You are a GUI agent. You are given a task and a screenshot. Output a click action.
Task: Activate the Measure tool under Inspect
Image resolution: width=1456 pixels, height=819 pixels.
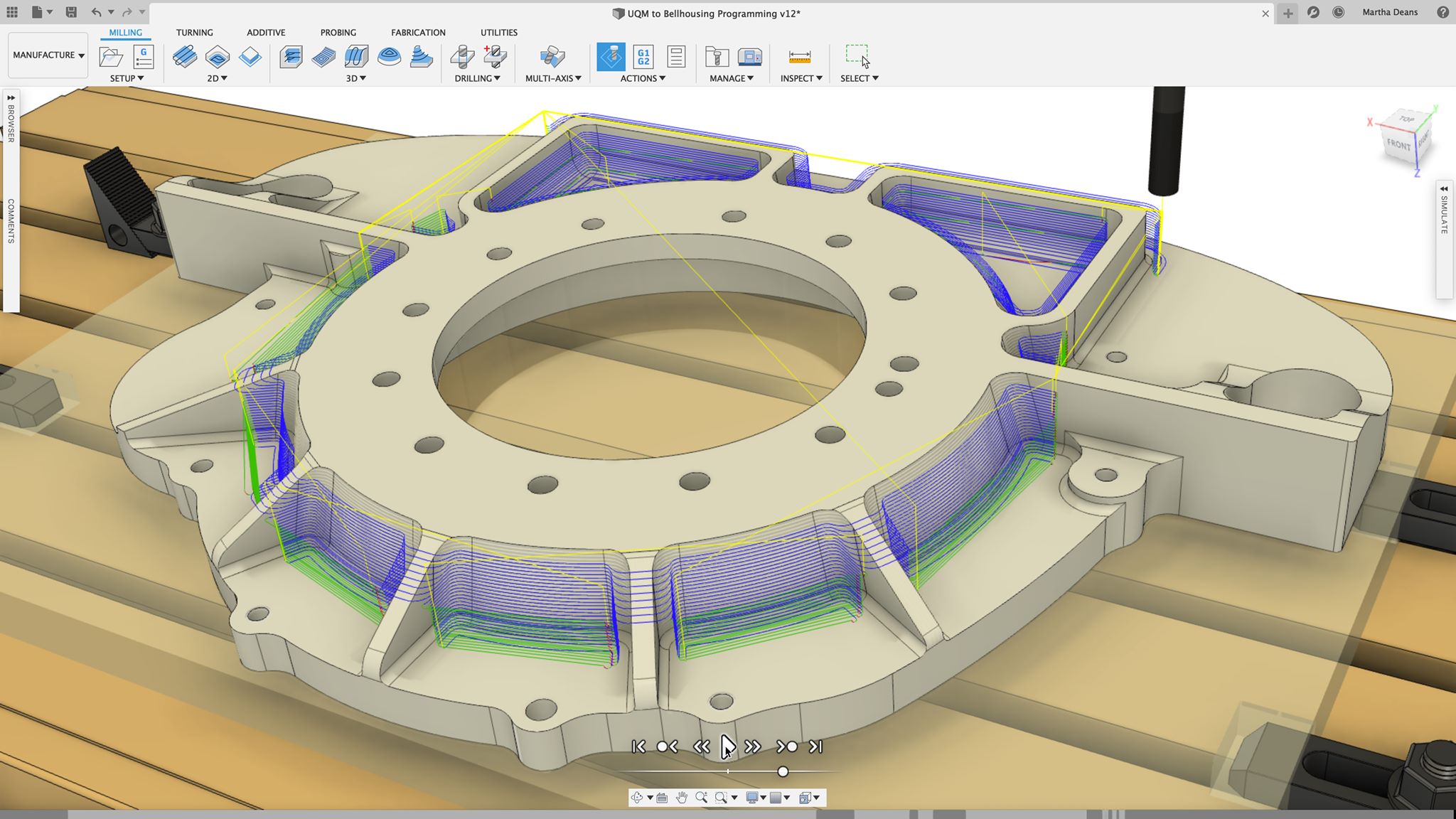click(800, 56)
